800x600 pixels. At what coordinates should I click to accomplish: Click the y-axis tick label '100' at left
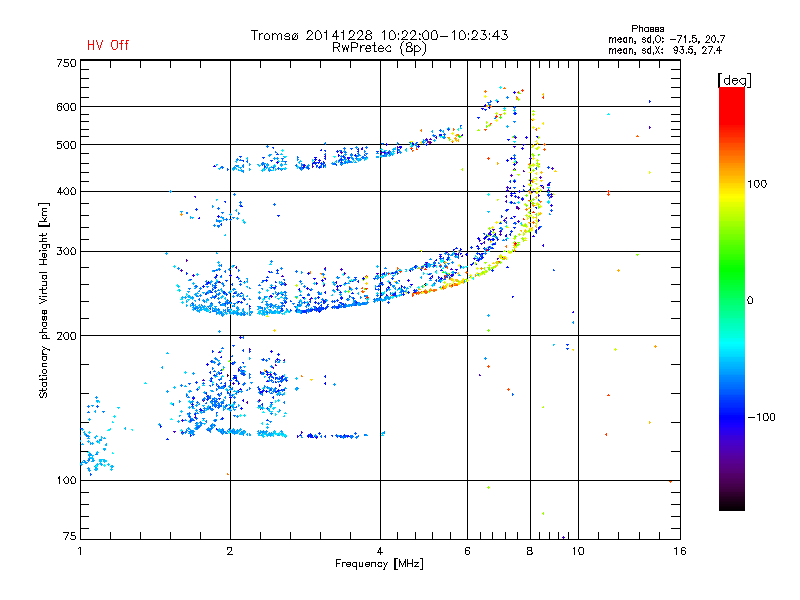pyautogui.click(x=66, y=480)
